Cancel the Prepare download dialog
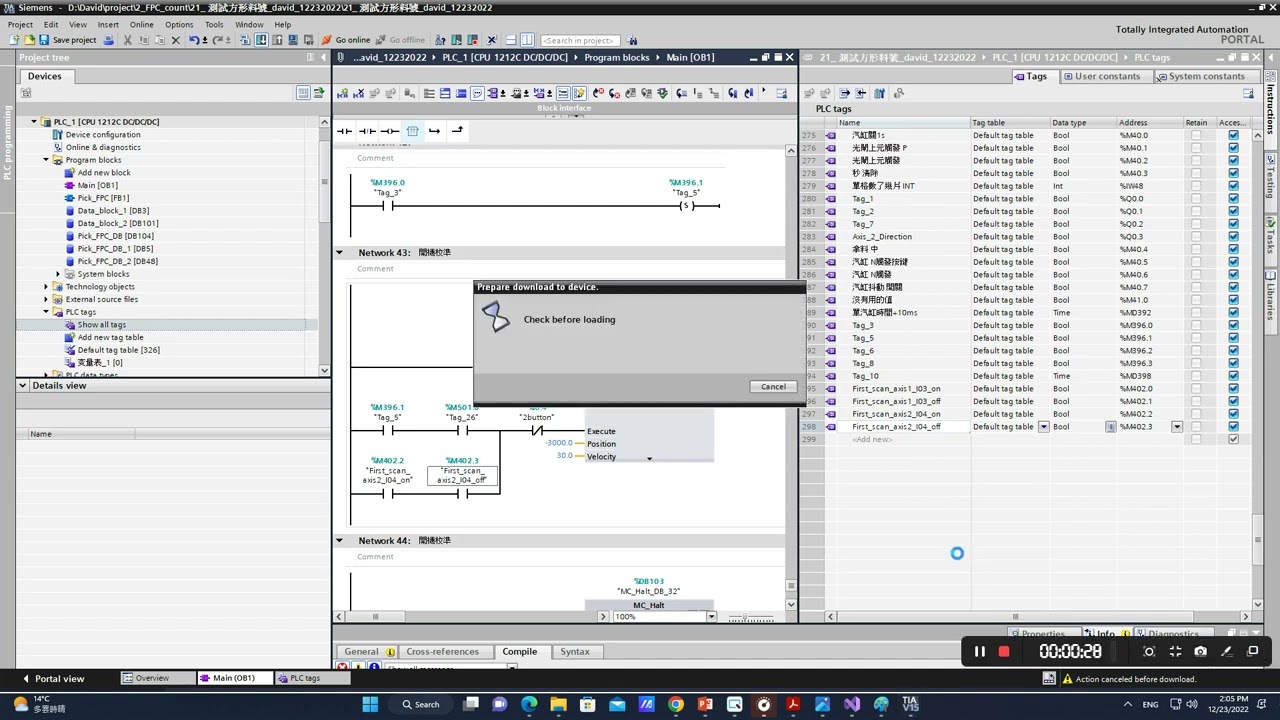 click(773, 387)
